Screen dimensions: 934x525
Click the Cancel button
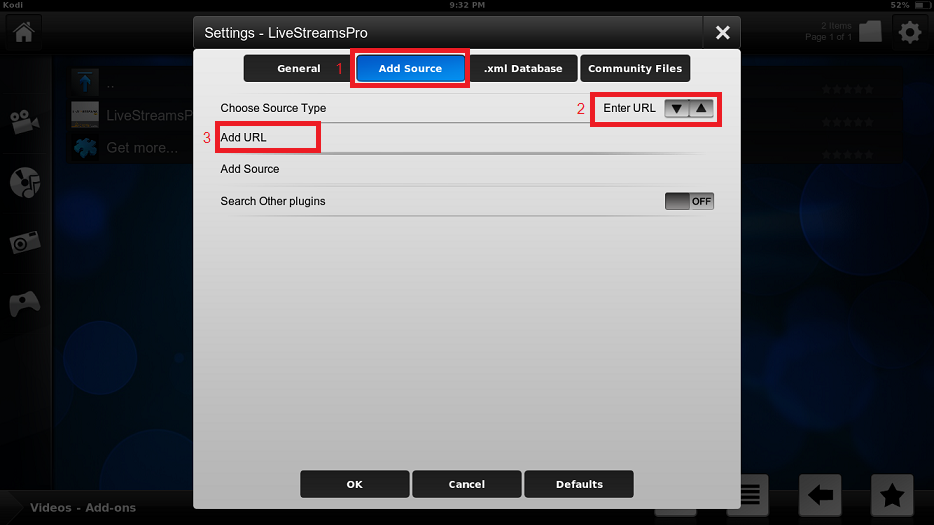click(466, 484)
